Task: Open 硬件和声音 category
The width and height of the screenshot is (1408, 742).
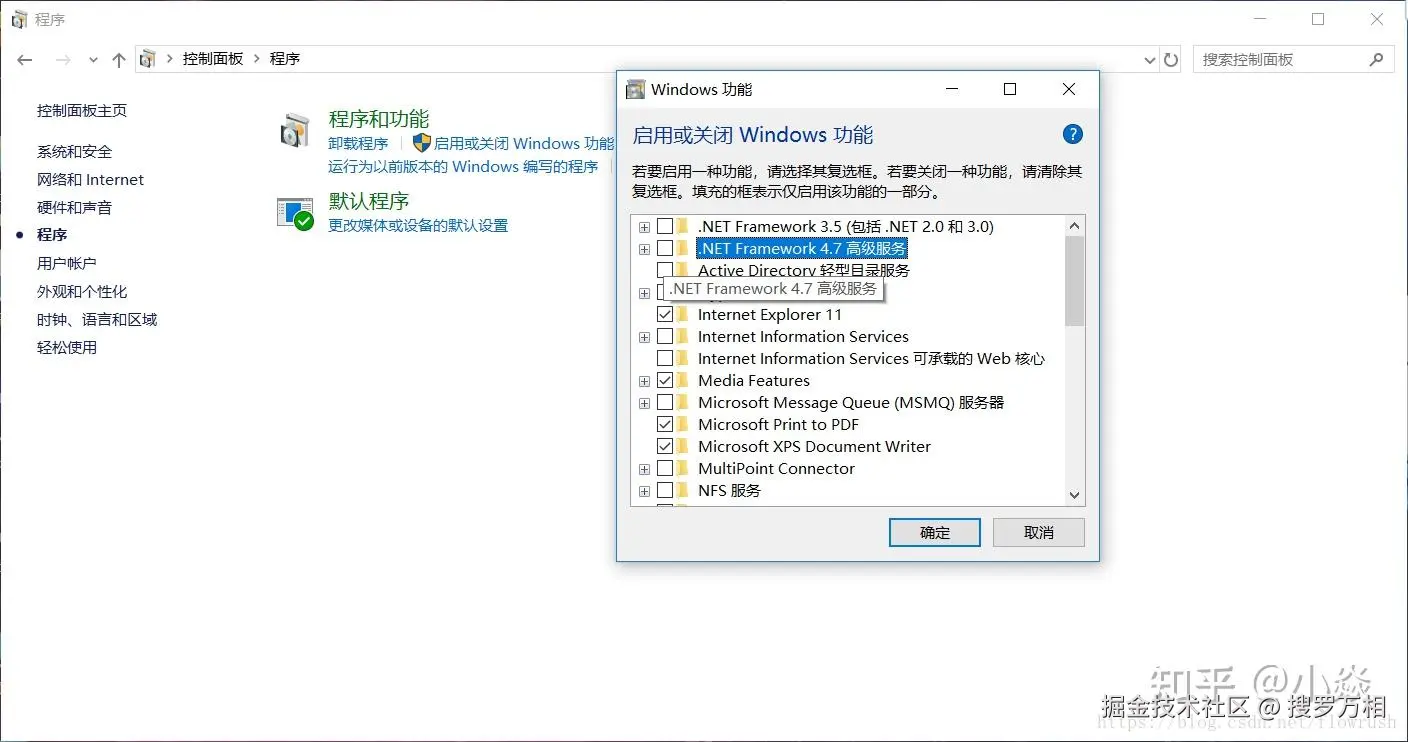Action: (x=75, y=208)
